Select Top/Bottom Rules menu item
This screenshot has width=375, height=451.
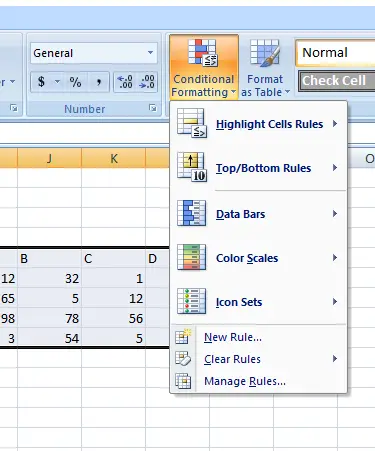pyautogui.click(x=258, y=168)
